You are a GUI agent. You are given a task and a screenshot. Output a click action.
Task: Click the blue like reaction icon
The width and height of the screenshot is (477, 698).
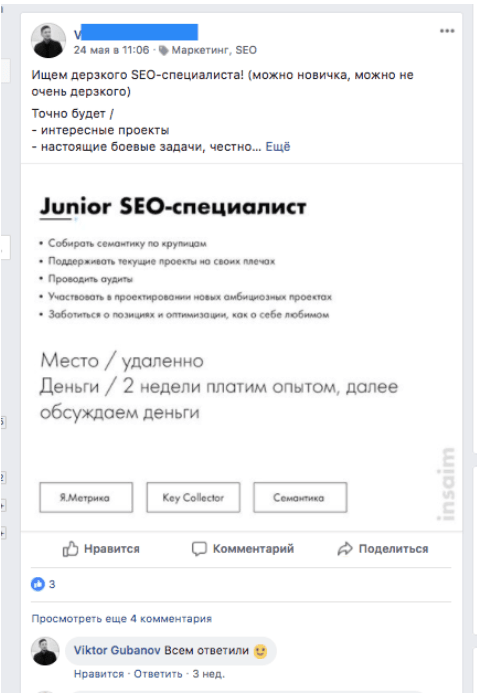point(38,584)
